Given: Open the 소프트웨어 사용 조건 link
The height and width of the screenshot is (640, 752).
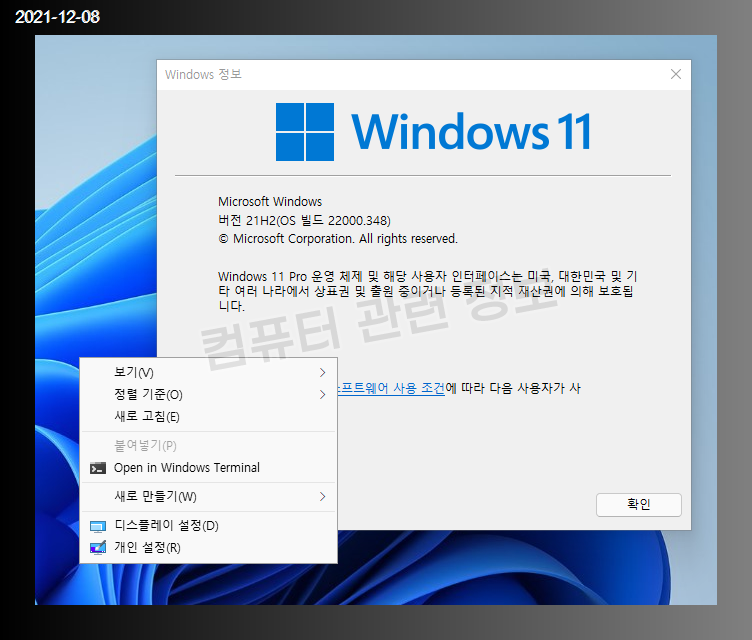Looking at the screenshot, I should (x=391, y=388).
